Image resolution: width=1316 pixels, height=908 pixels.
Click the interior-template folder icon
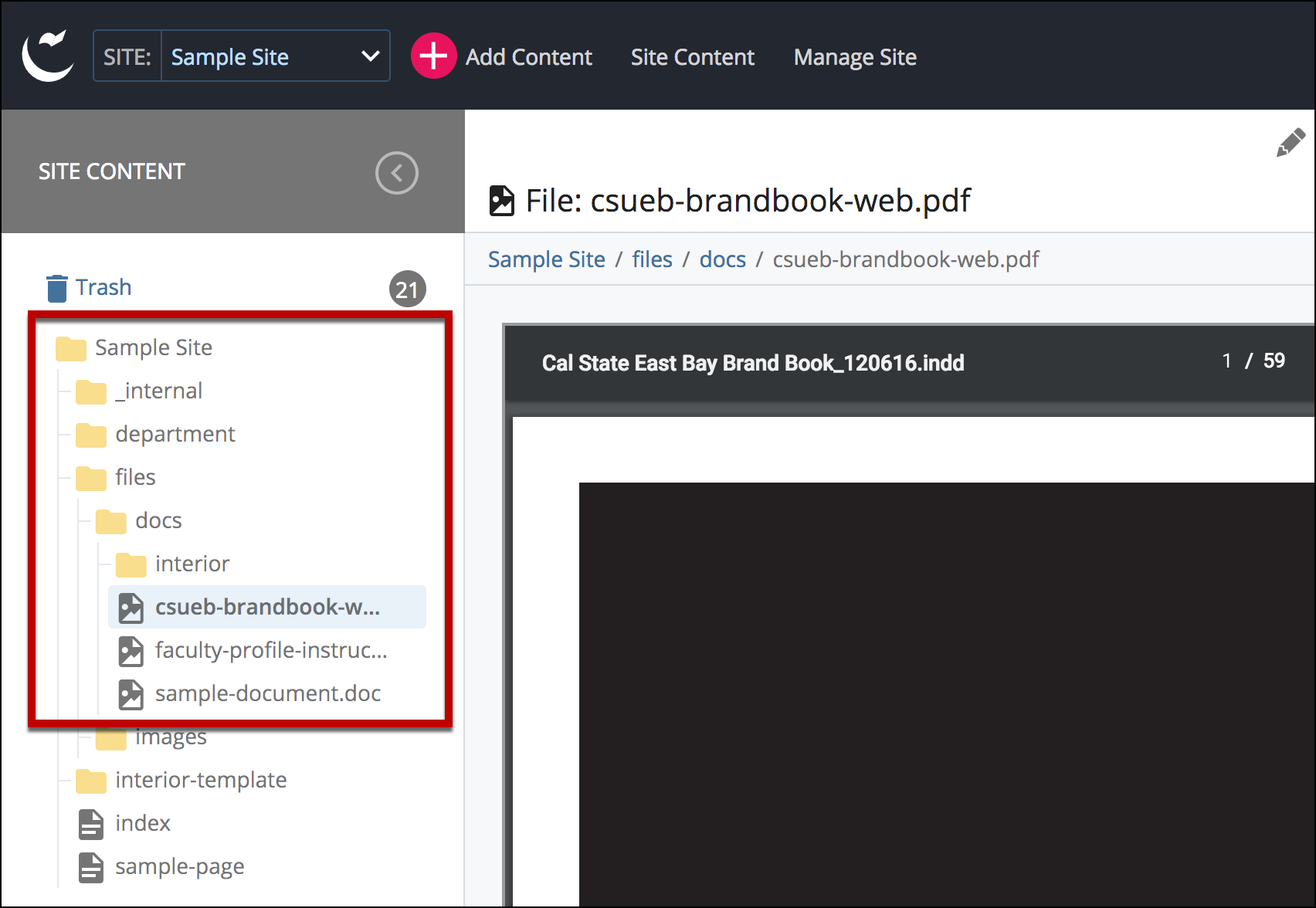coord(91,781)
